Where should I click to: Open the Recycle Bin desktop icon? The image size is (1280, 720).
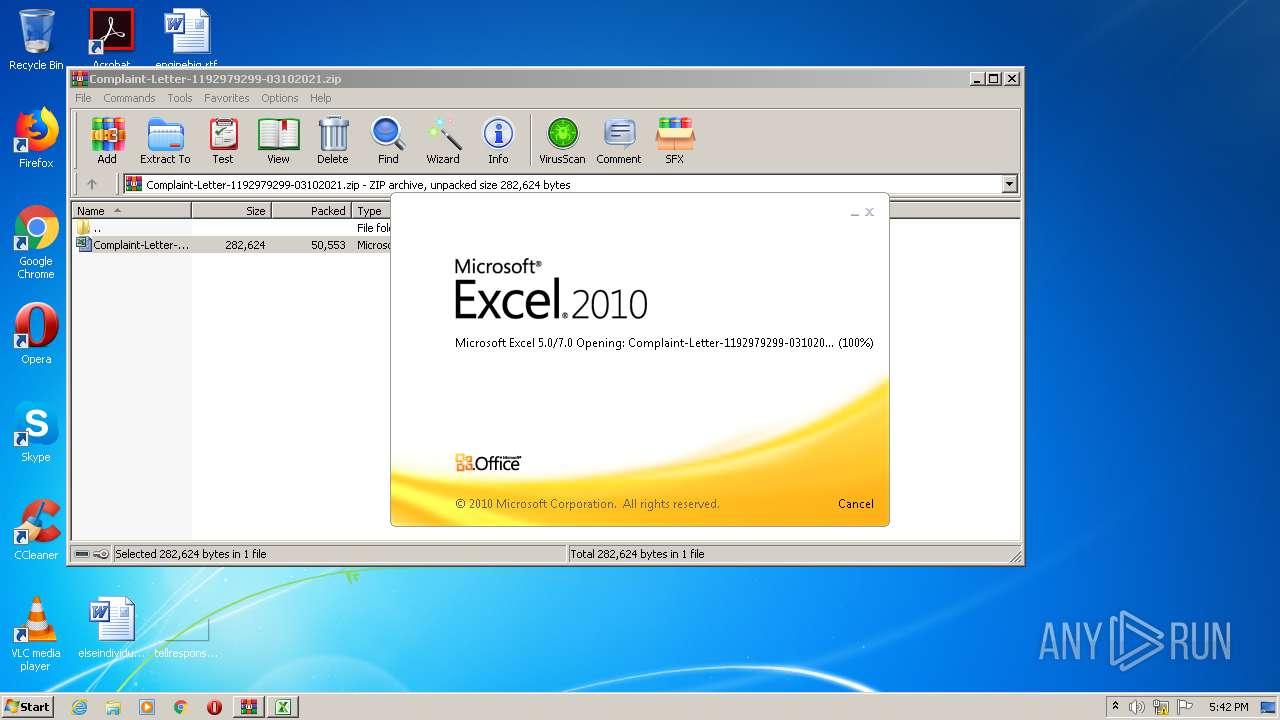[x=36, y=40]
